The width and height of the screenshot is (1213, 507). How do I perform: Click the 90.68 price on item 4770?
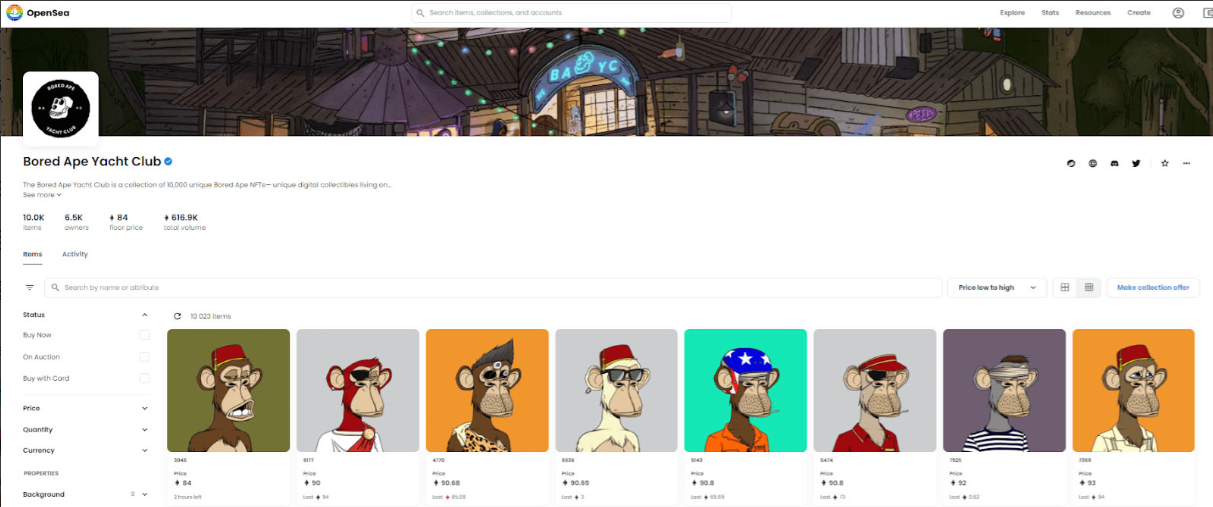446,483
